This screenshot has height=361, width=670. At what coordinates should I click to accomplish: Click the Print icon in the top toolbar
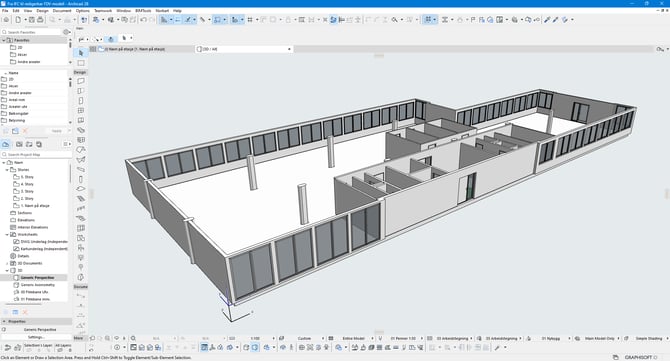click(40, 20)
